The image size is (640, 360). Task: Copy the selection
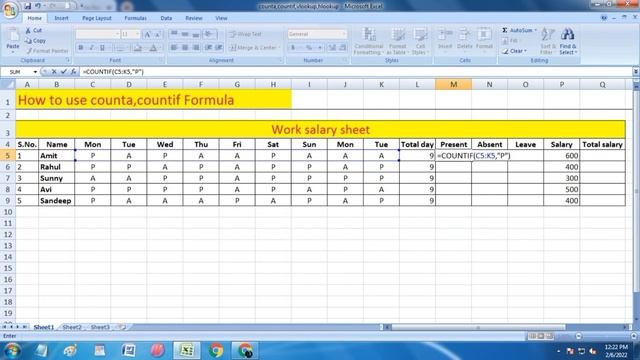coord(36,40)
